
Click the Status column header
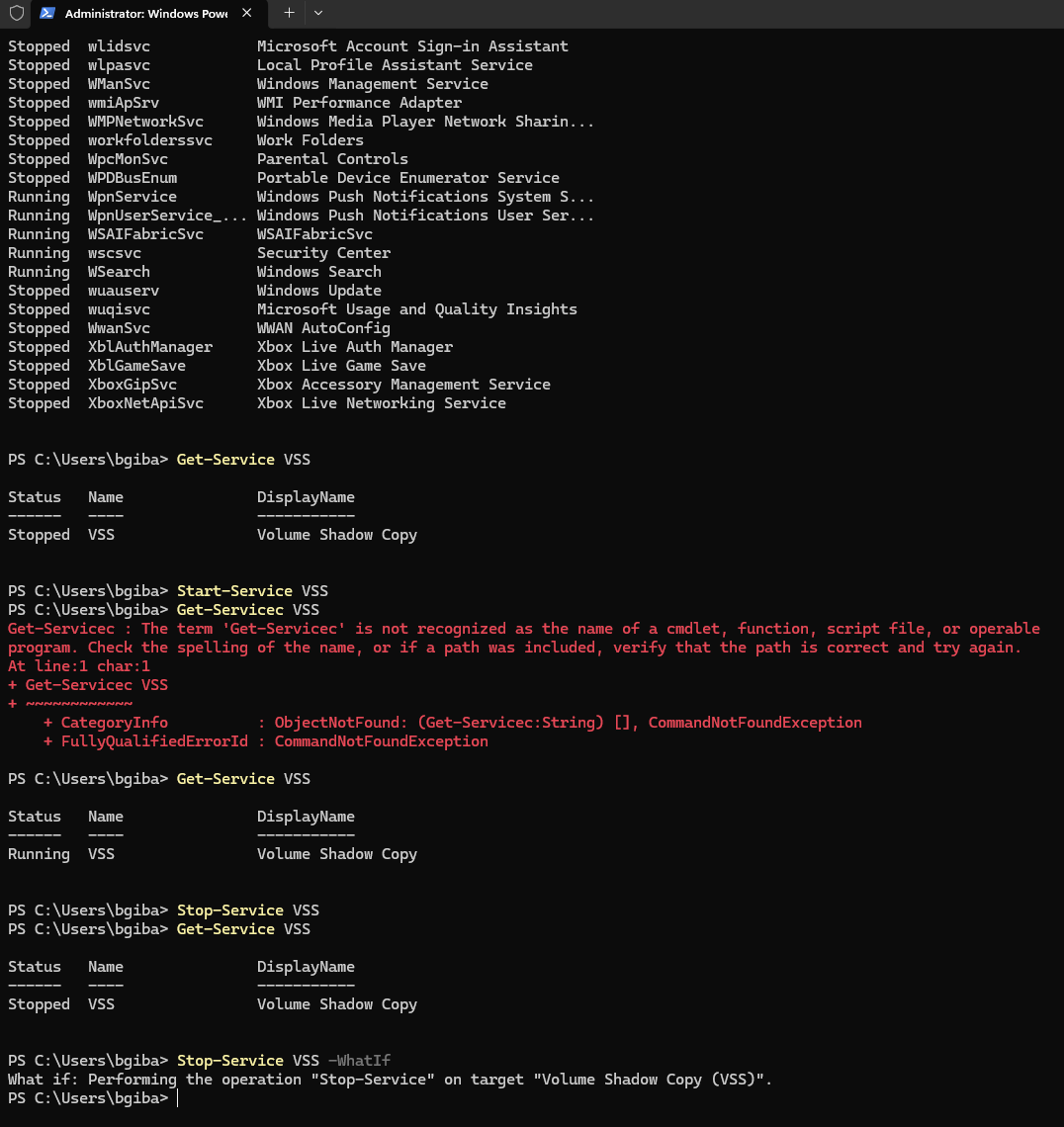[x=35, y=496]
